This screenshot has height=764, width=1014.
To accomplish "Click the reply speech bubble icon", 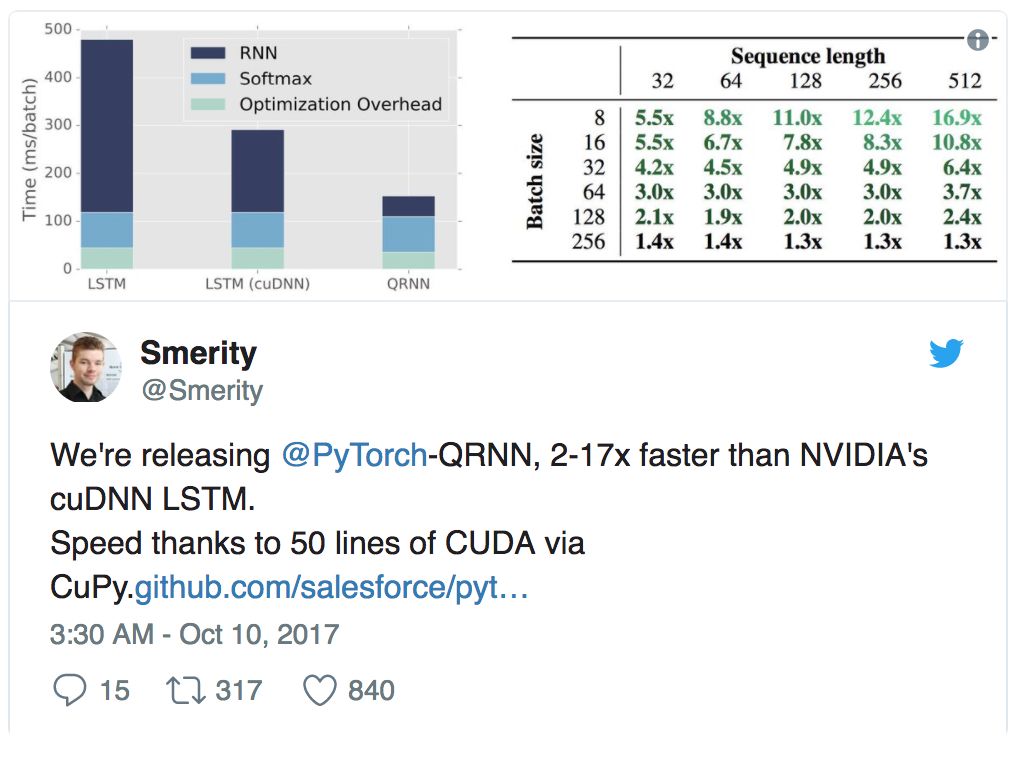I will pos(68,690).
